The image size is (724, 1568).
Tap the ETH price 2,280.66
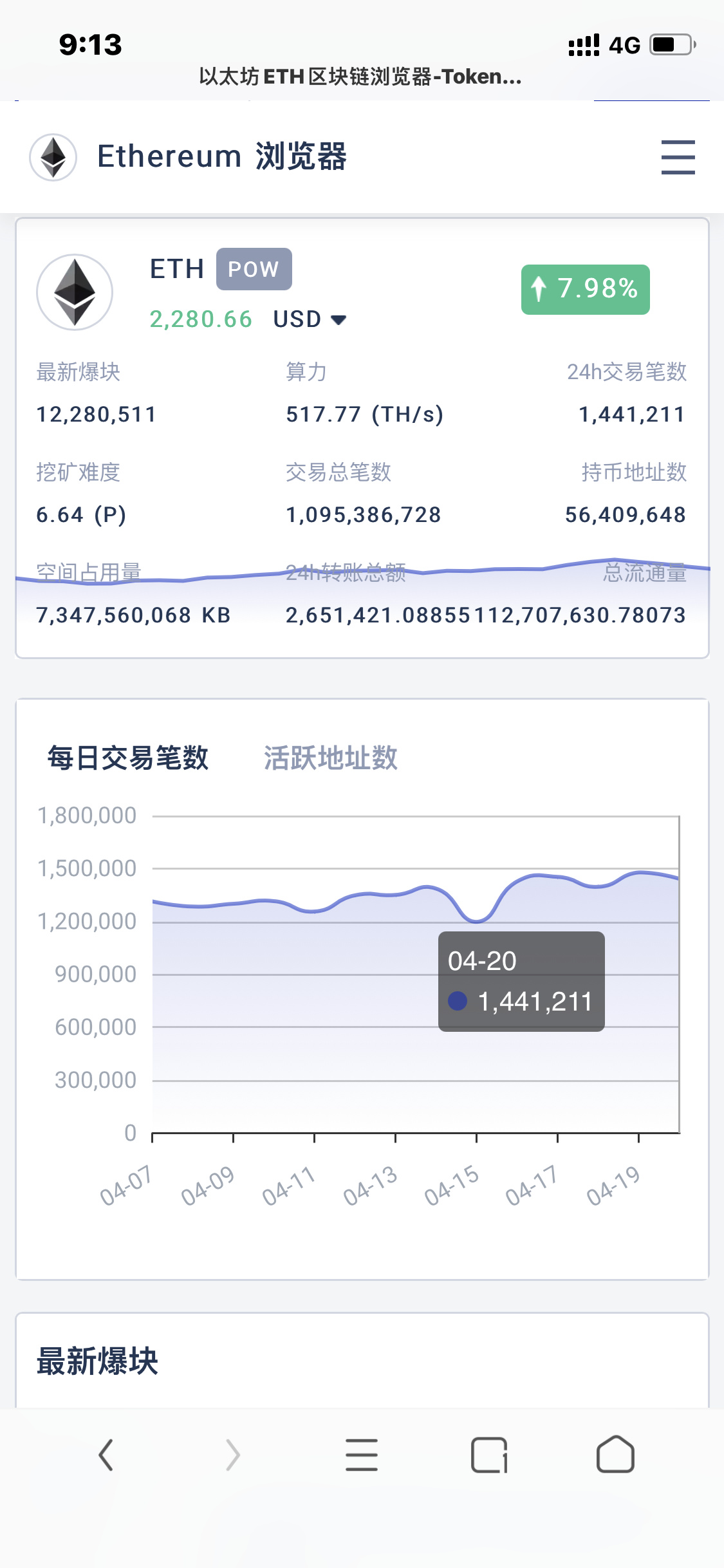point(201,319)
